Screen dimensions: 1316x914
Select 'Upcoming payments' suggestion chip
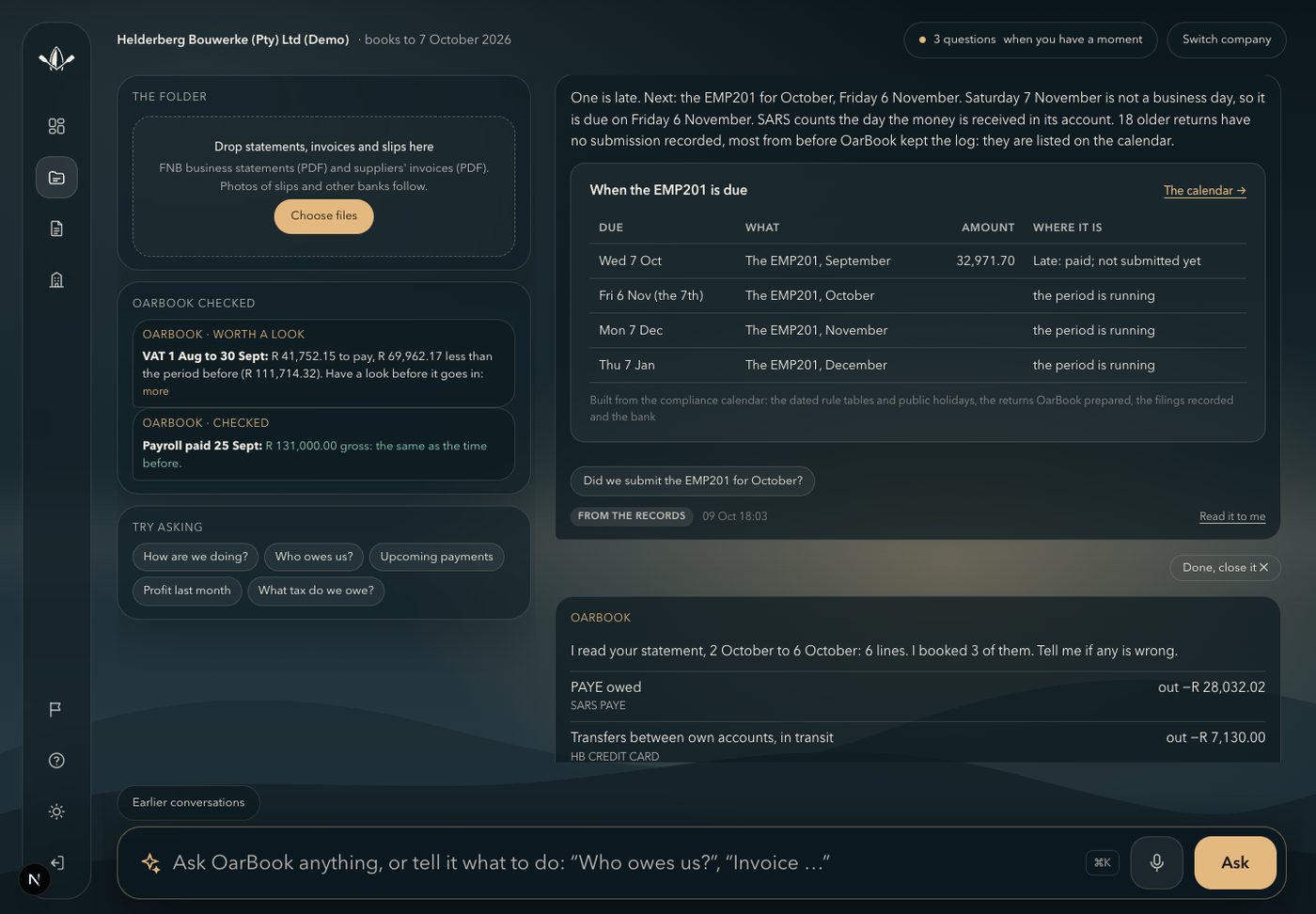[x=436, y=557]
